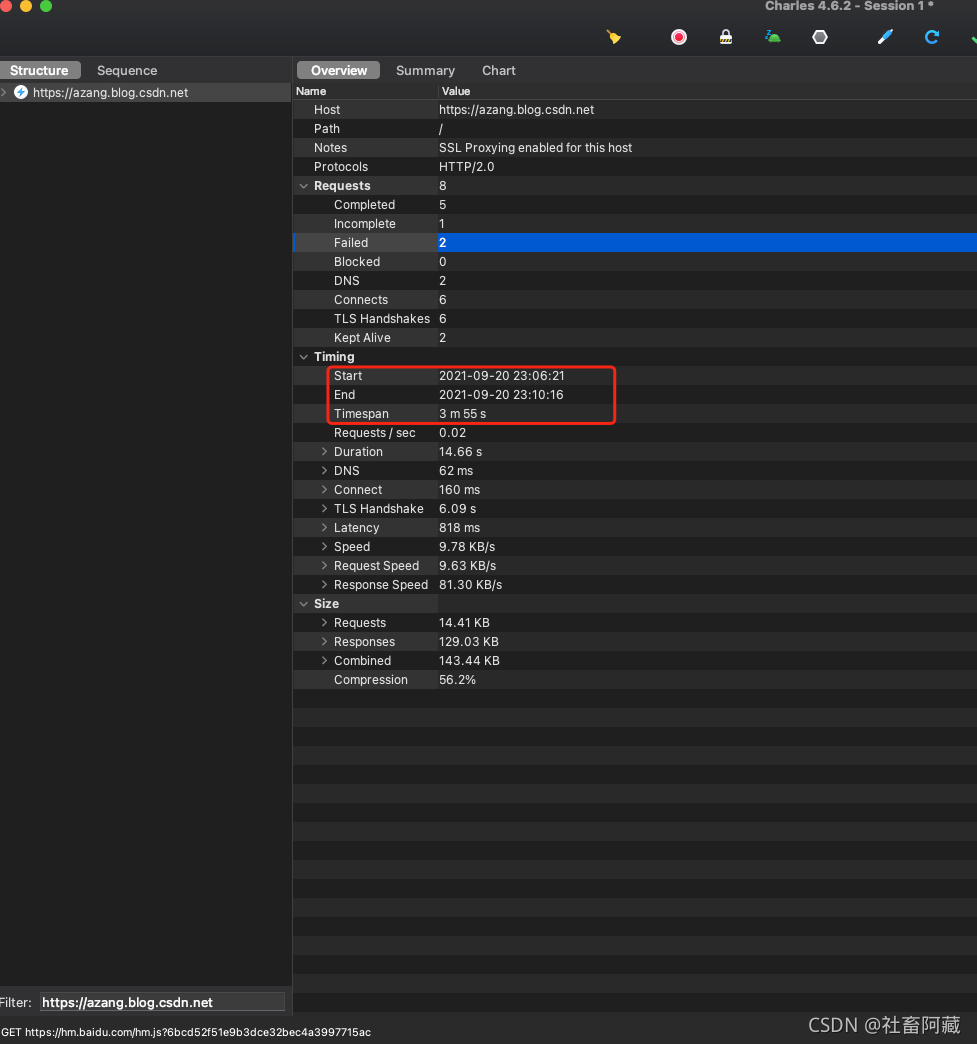This screenshot has width=977, height=1044.
Task: Open the Overview tab
Action: tap(338, 70)
